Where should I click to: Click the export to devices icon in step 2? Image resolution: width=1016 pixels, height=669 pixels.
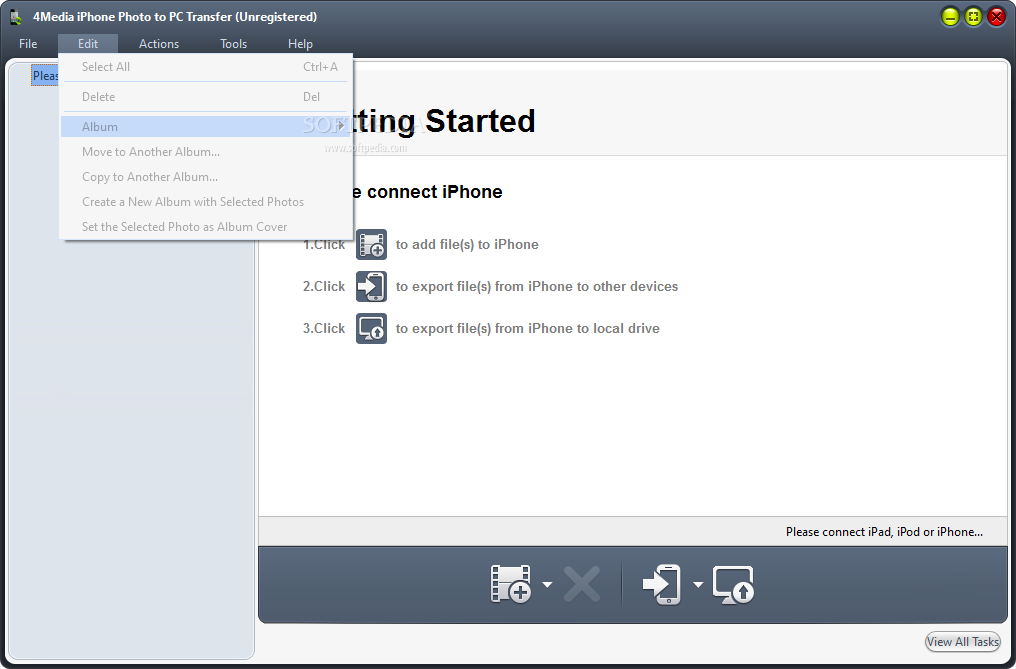pyautogui.click(x=371, y=287)
